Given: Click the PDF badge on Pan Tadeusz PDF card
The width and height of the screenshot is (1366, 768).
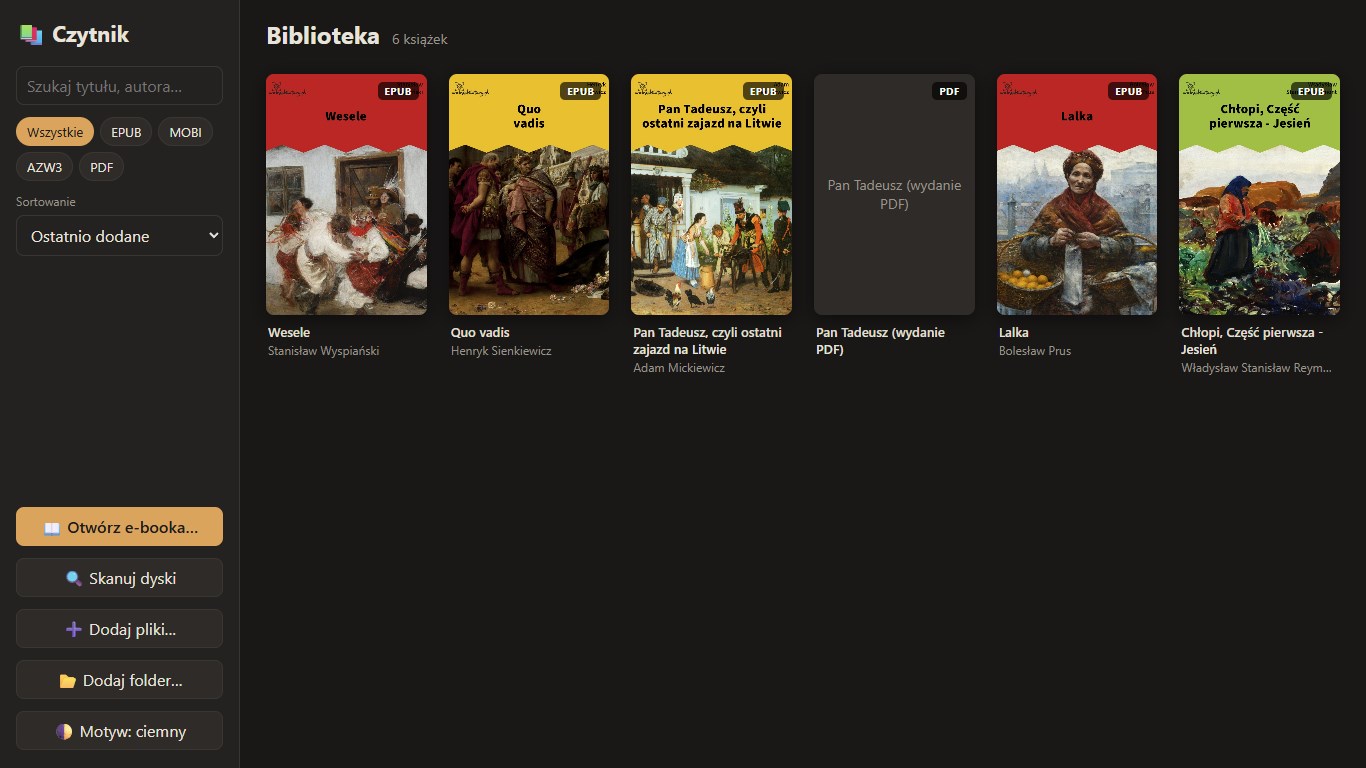Looking at the screenshot, I should [949, 91].
